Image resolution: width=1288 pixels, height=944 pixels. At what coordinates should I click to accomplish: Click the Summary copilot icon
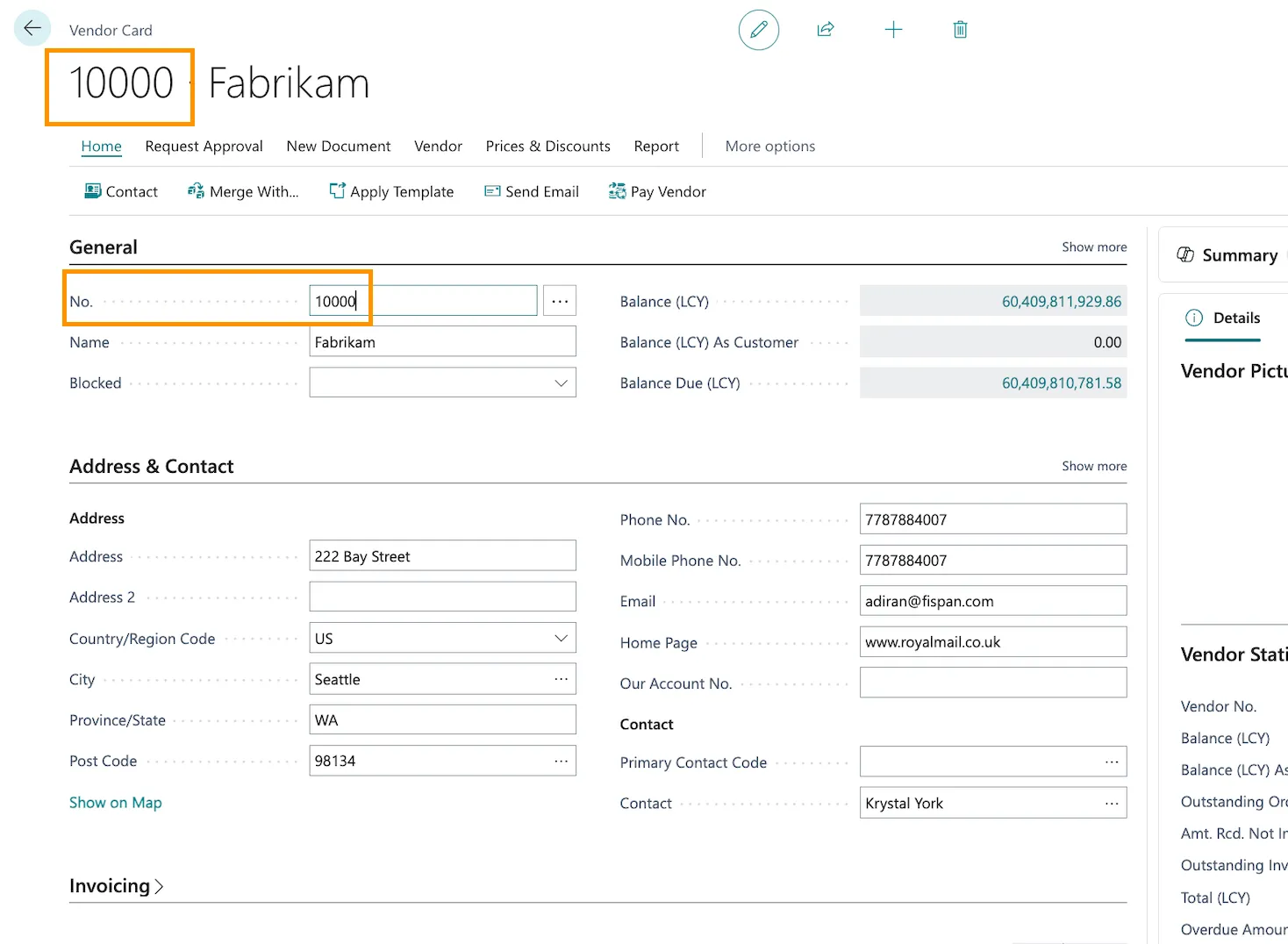[1185, 255]
